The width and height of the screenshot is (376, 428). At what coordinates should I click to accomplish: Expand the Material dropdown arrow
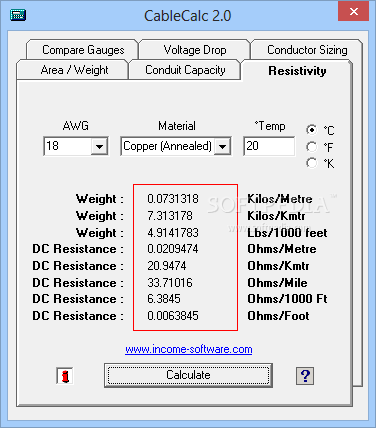pos(222,146)
